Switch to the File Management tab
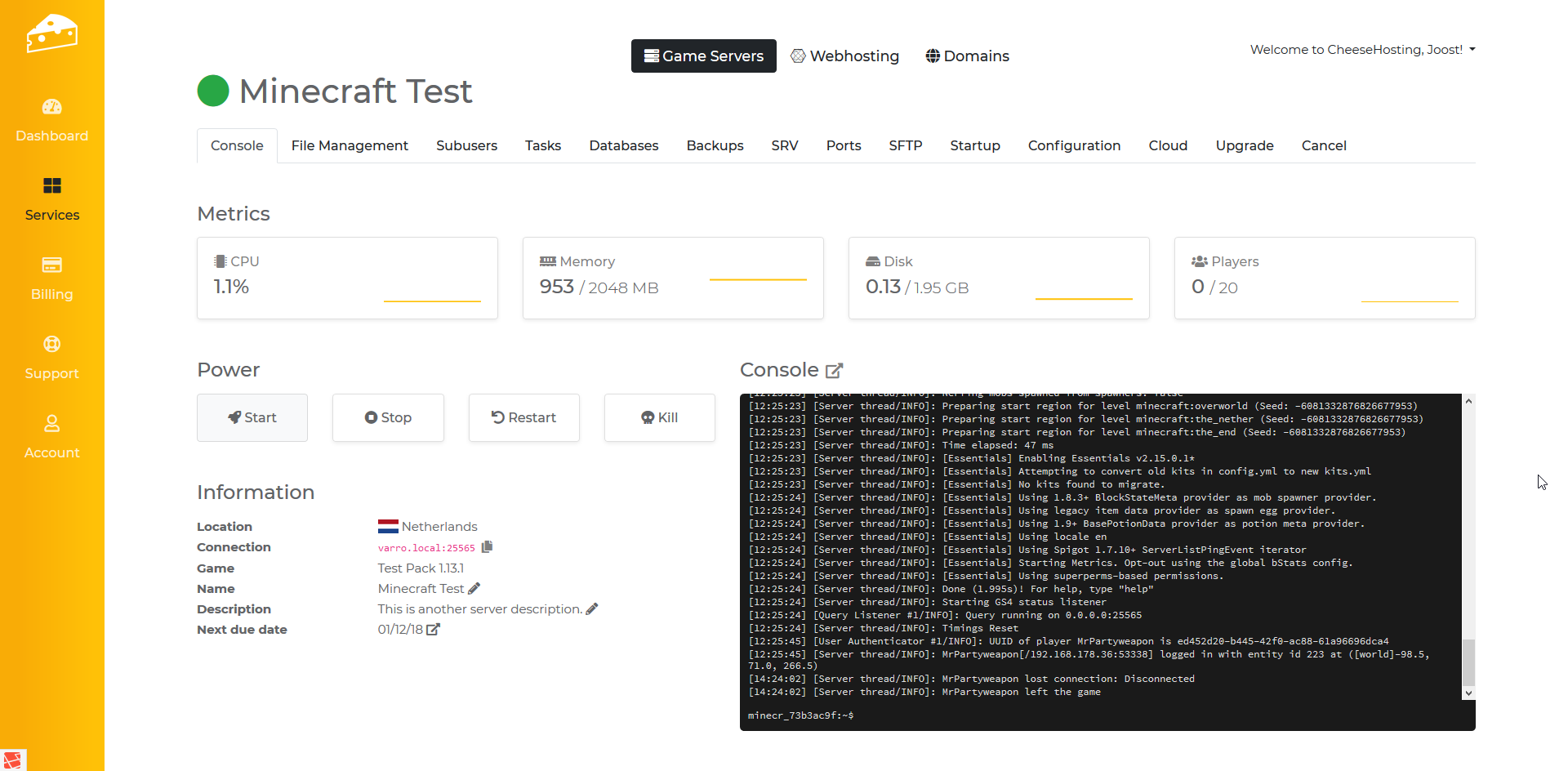This screenshot has height=771, width=1568. (350, 145)
